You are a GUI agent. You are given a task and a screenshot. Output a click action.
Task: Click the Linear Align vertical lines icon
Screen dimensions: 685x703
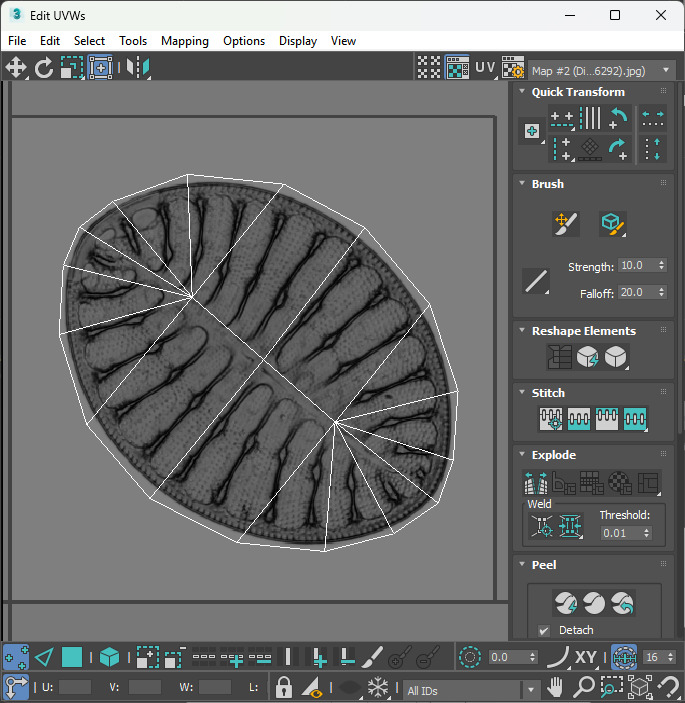590,119
